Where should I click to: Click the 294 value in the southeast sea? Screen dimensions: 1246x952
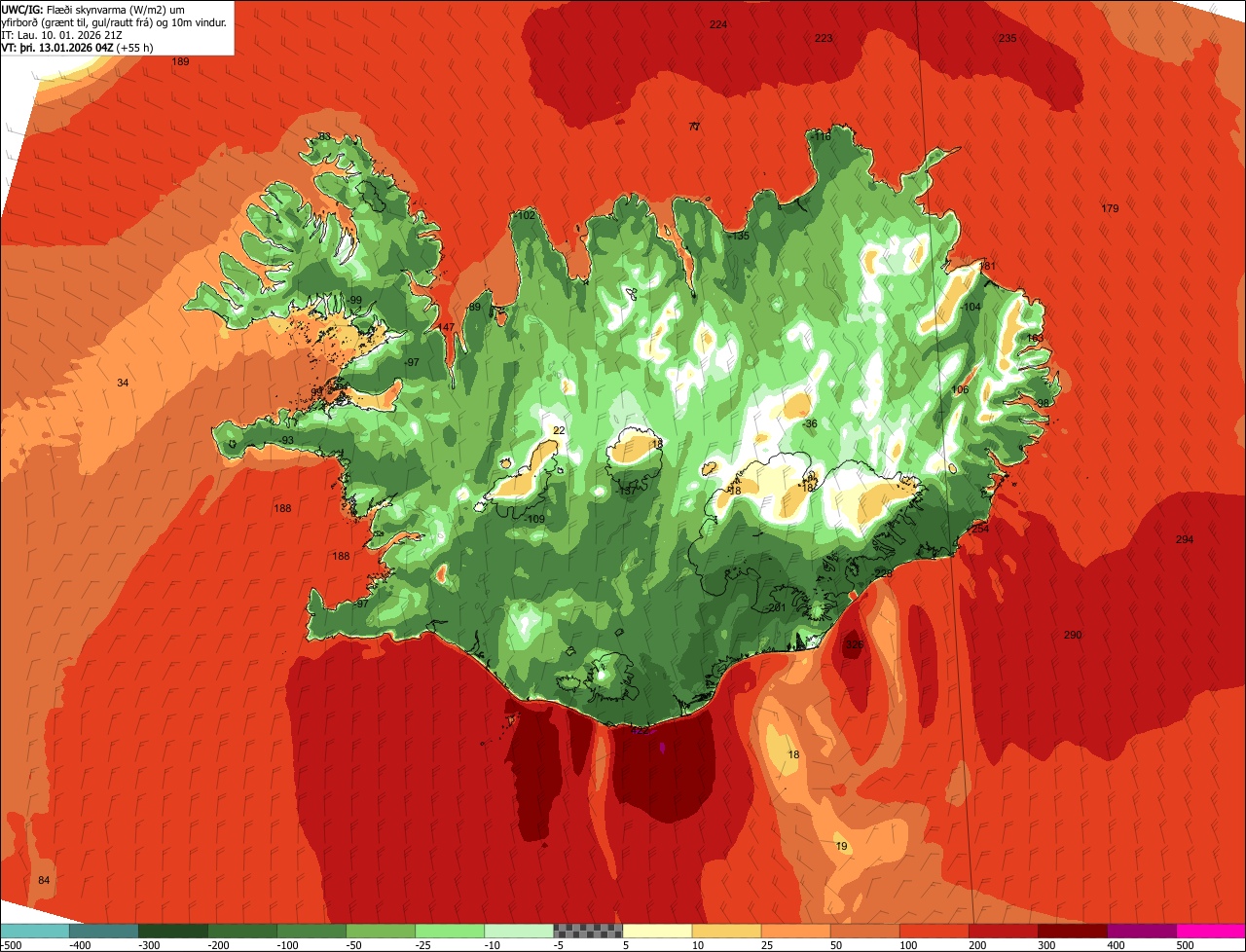tap(1185, 539)
